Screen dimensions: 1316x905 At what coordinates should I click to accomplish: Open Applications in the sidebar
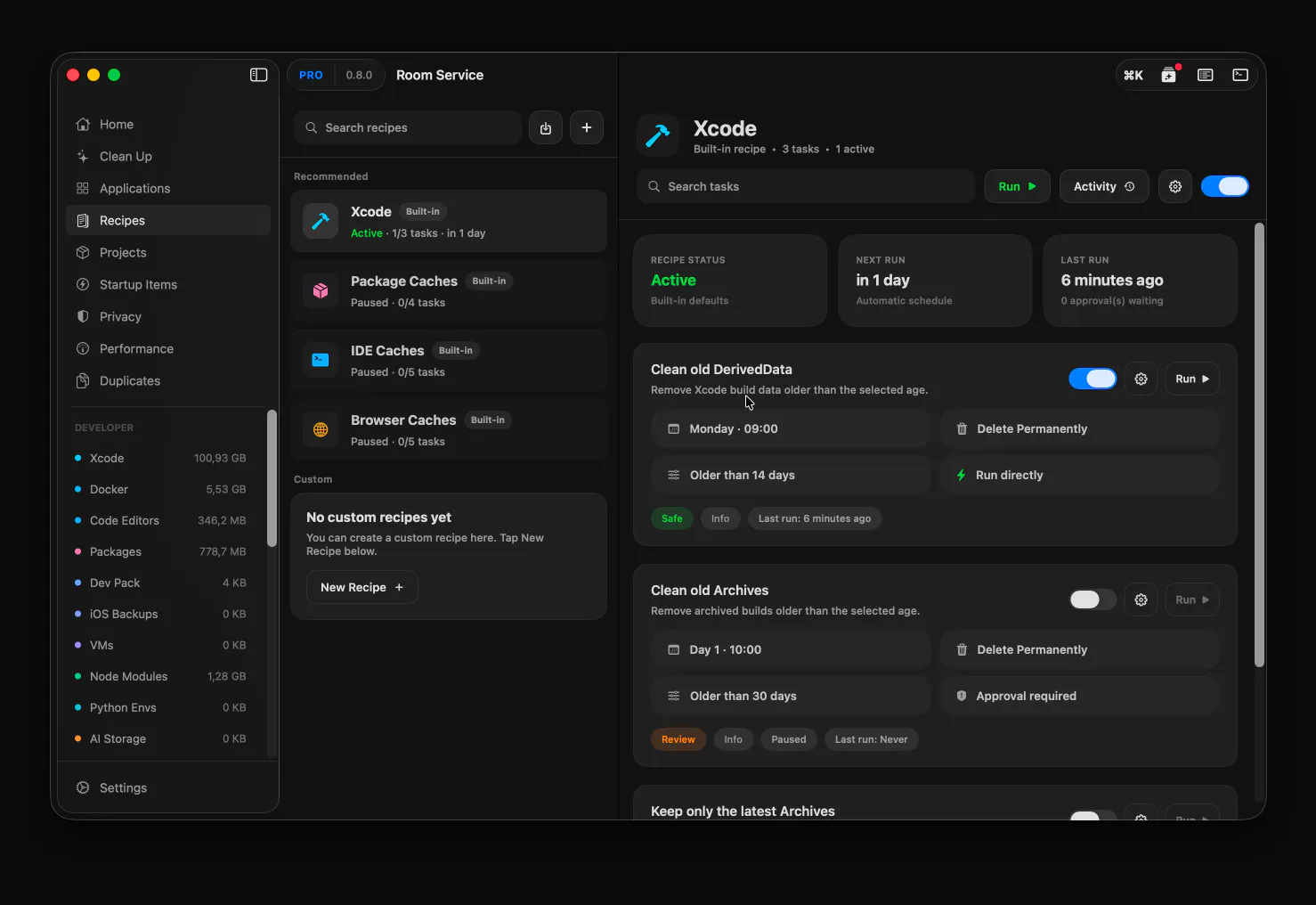[168, 188]
